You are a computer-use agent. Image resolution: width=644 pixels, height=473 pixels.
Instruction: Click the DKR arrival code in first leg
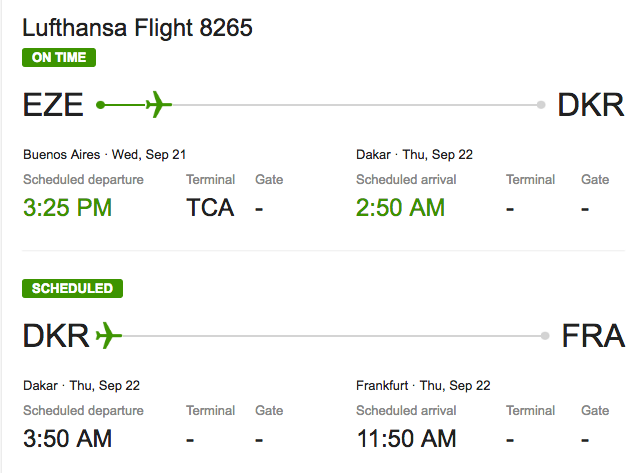[x=591, y=105]
